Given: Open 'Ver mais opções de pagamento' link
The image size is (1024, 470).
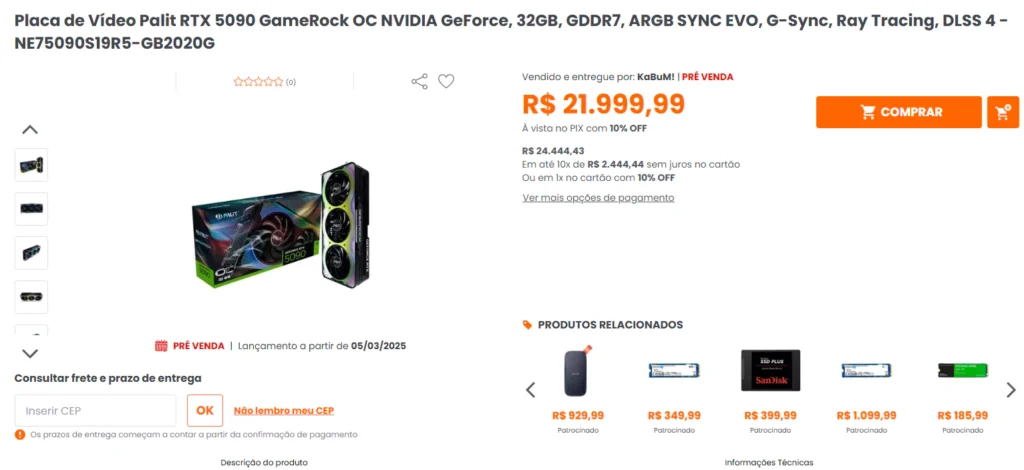Looking at the screenshot, I should pos(598,198).
